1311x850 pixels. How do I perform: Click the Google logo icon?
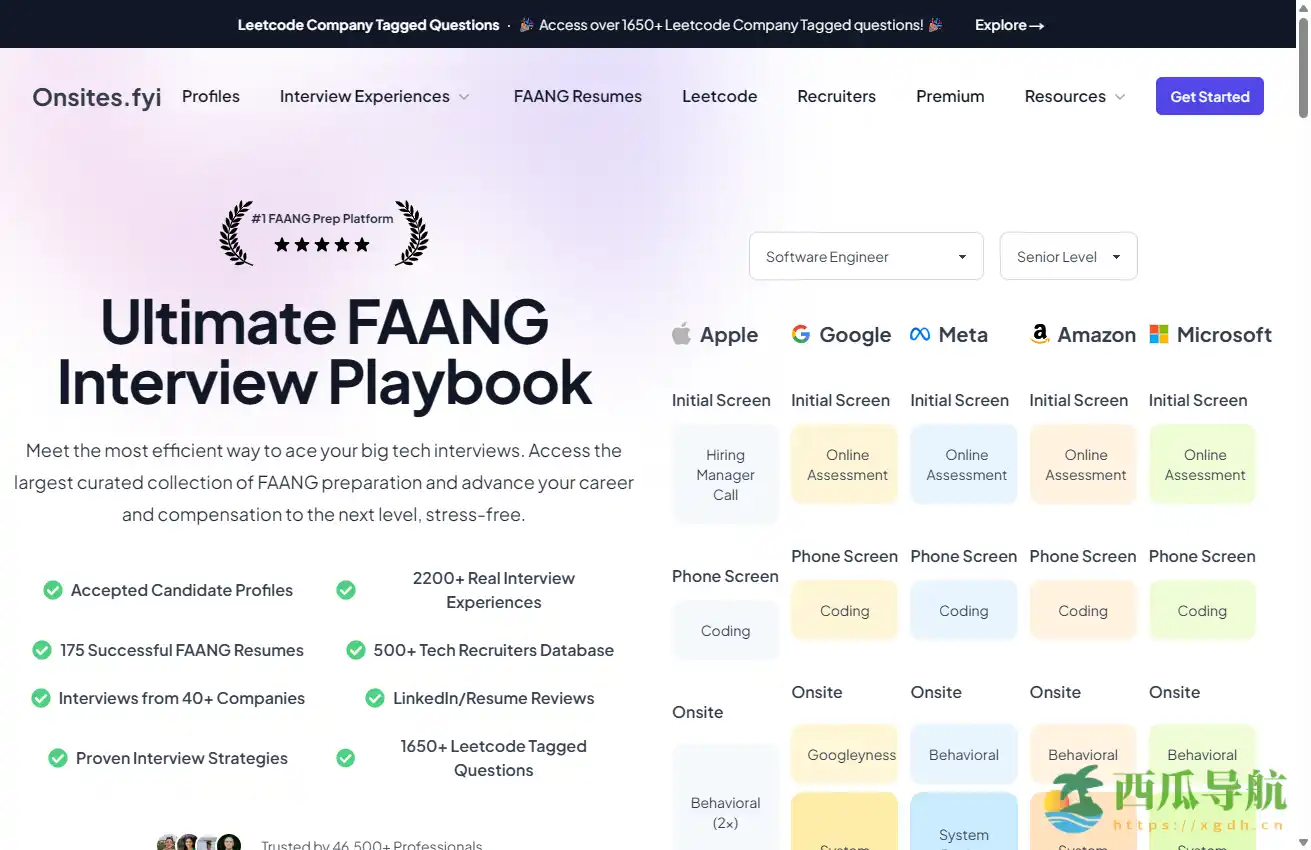800,334
